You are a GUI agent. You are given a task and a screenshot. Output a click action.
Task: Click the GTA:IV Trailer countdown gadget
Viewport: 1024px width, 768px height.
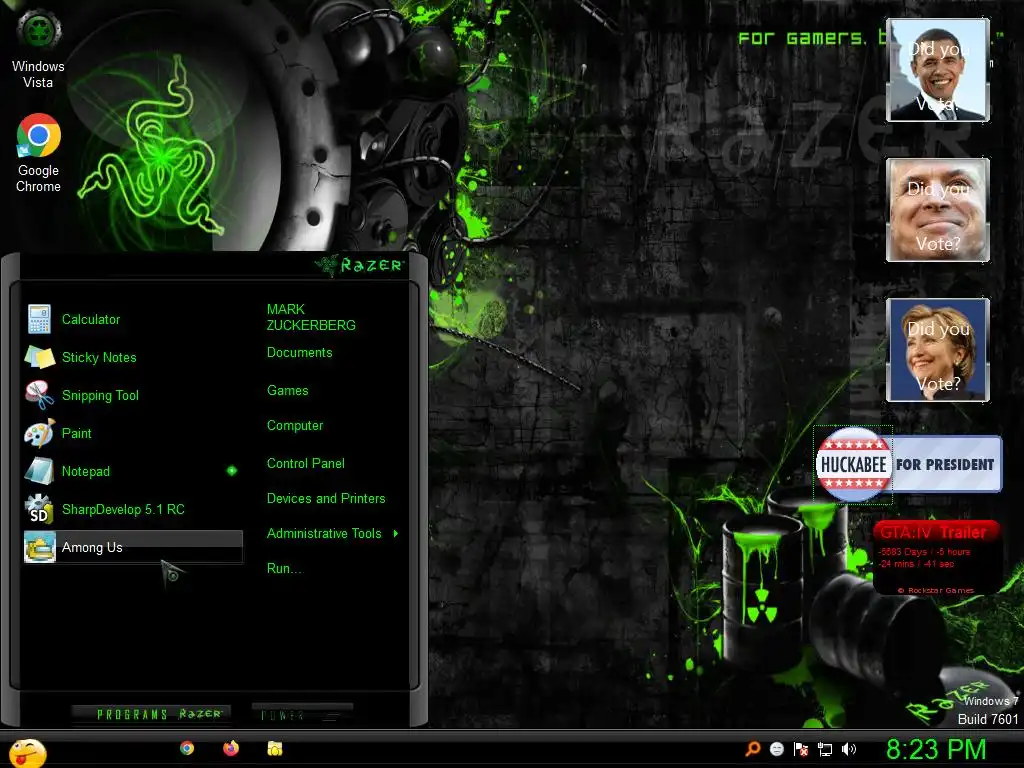936,557
